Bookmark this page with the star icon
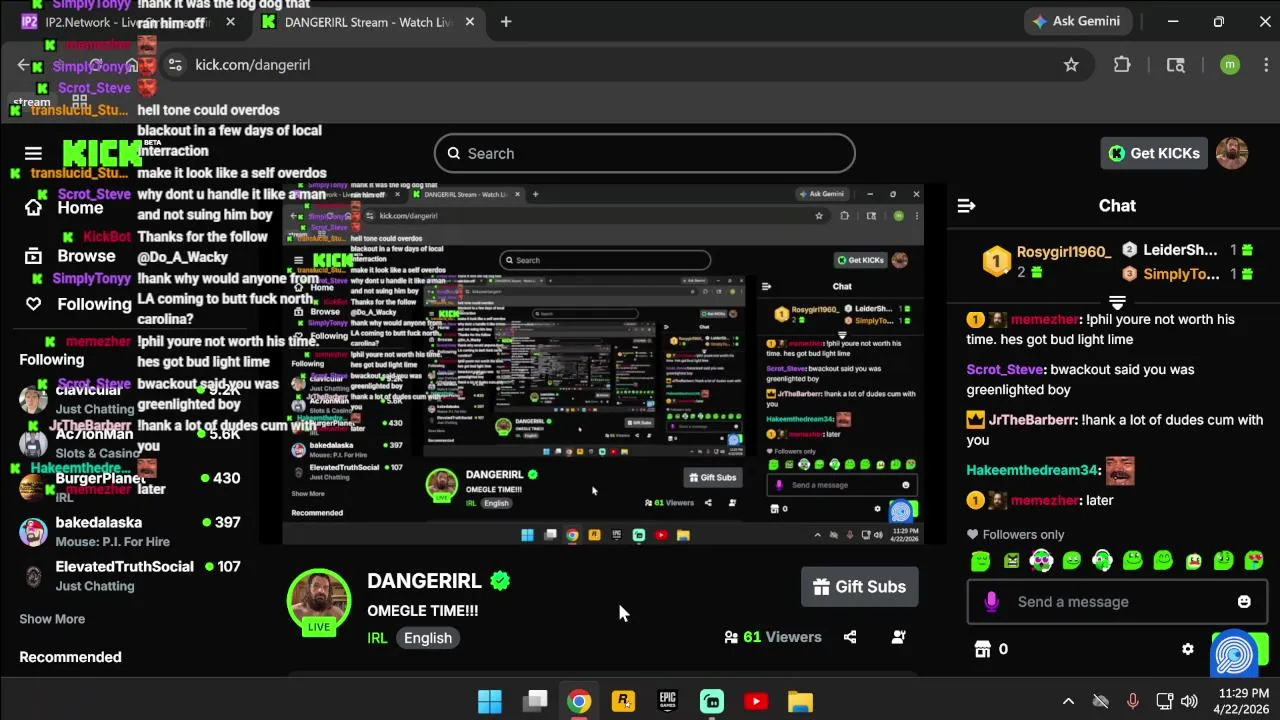The width and height of the screenshot is (1280, 720). click(x=1071, y=65)
